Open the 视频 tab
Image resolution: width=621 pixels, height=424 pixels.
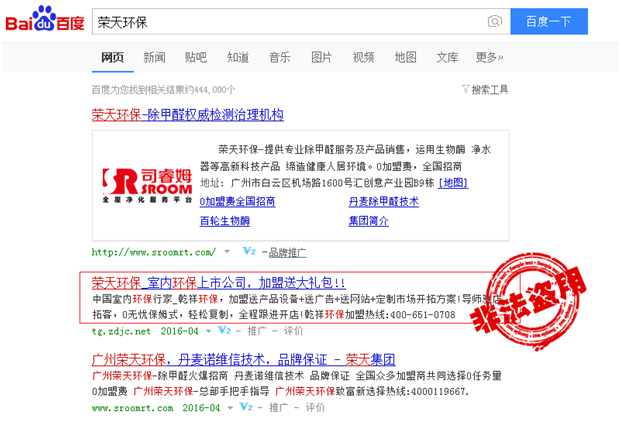(x=363, y=57)
